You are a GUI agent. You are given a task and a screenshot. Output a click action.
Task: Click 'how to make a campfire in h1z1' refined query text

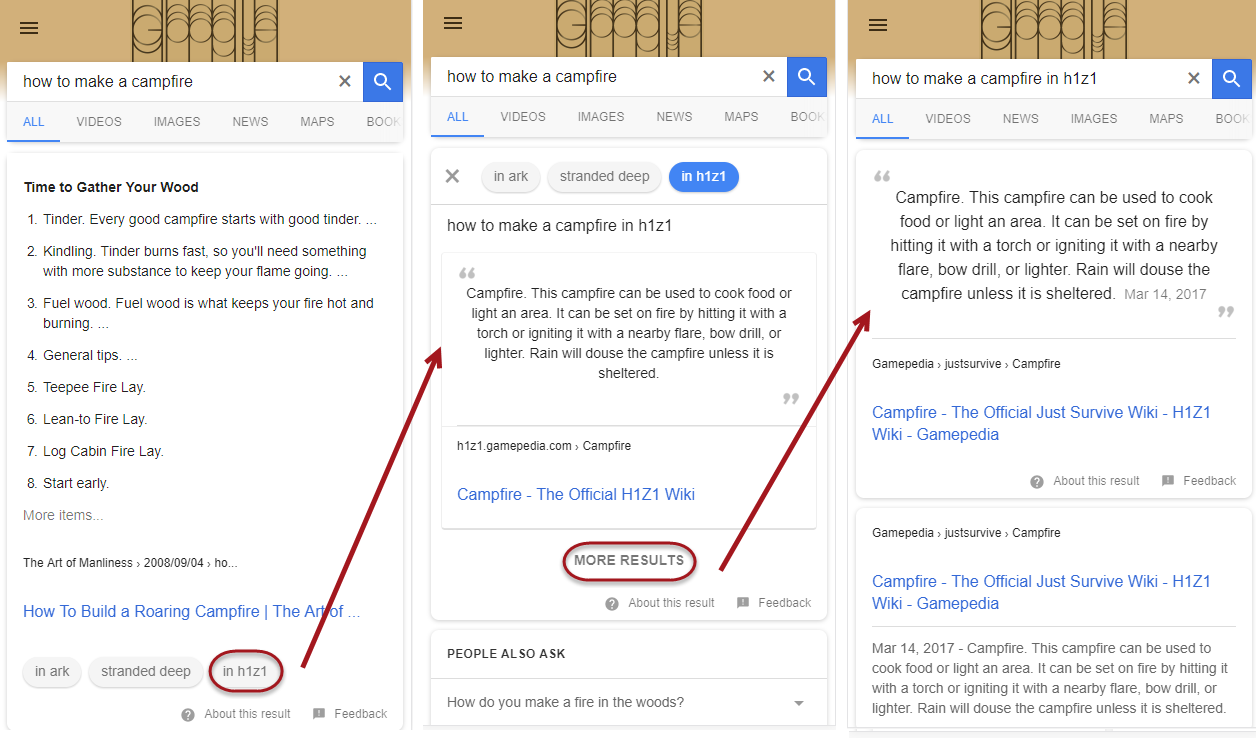pos(559,226)
